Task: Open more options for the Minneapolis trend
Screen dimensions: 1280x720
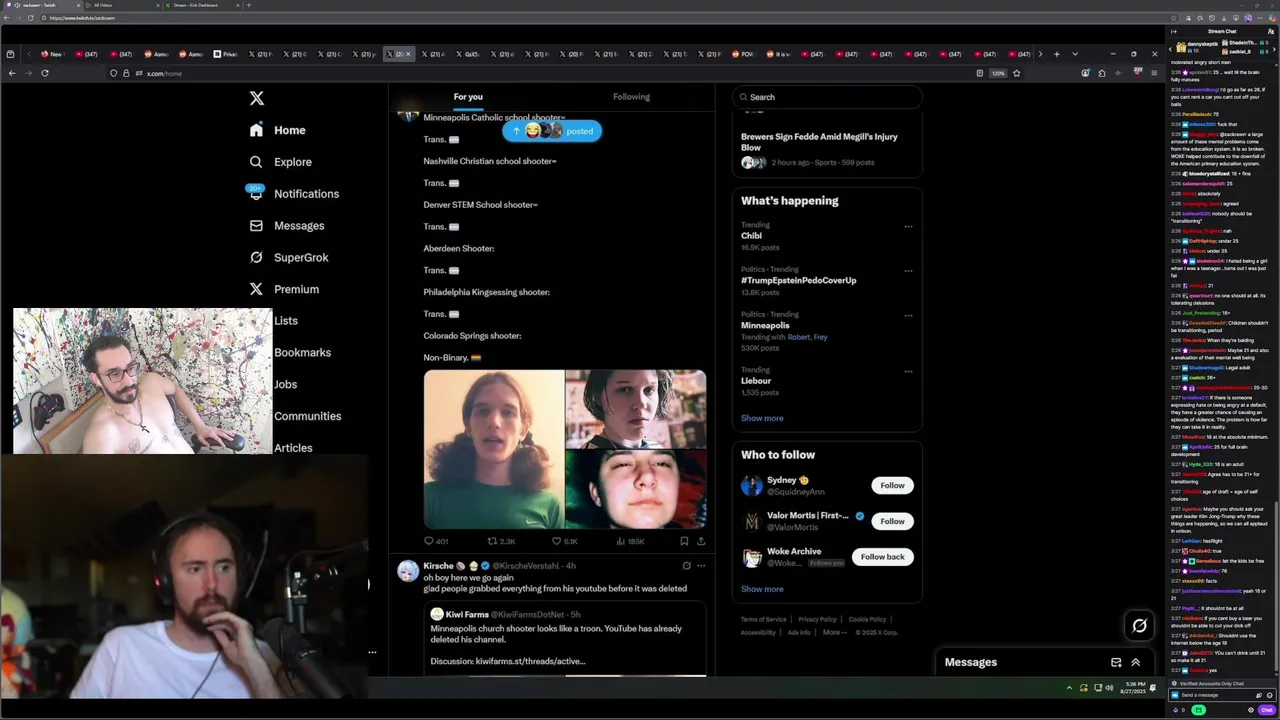Action: 908,315
